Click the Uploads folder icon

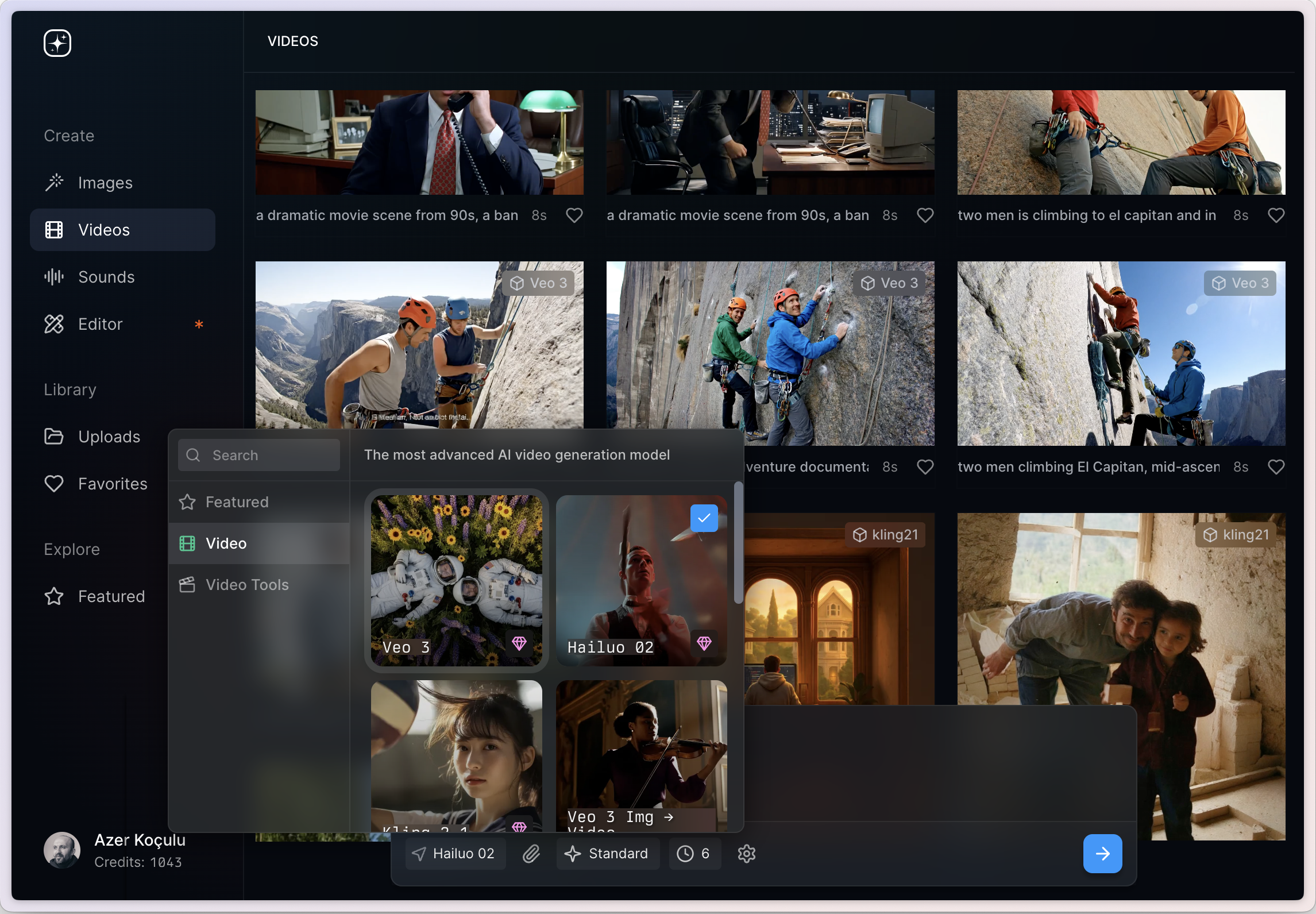[54, 437]
